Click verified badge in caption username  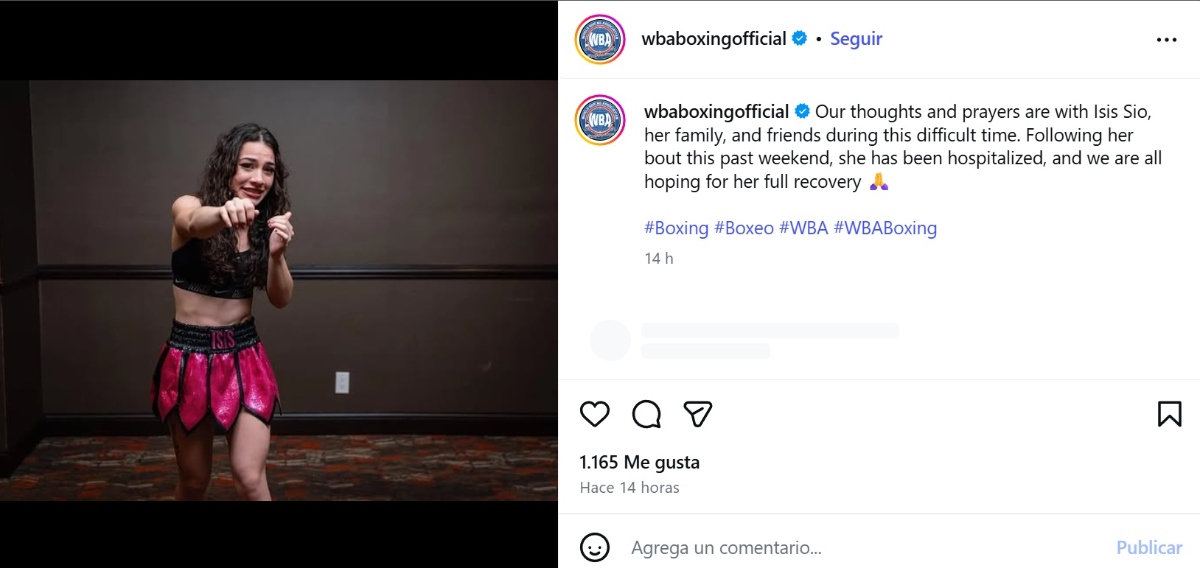[802, 111]
